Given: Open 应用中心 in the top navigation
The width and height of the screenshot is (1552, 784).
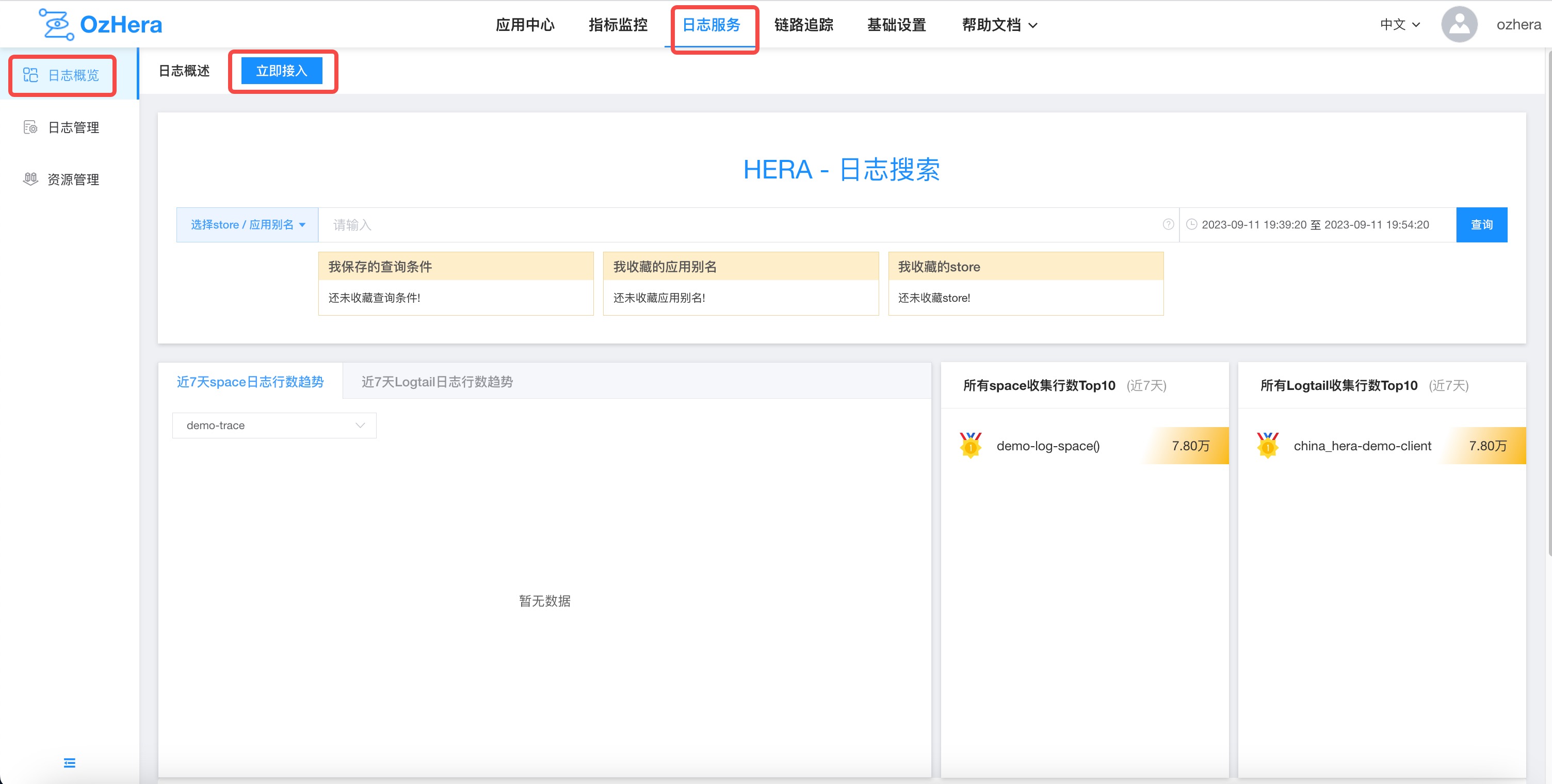Looking at the screenshot, I should pos(525,25).
